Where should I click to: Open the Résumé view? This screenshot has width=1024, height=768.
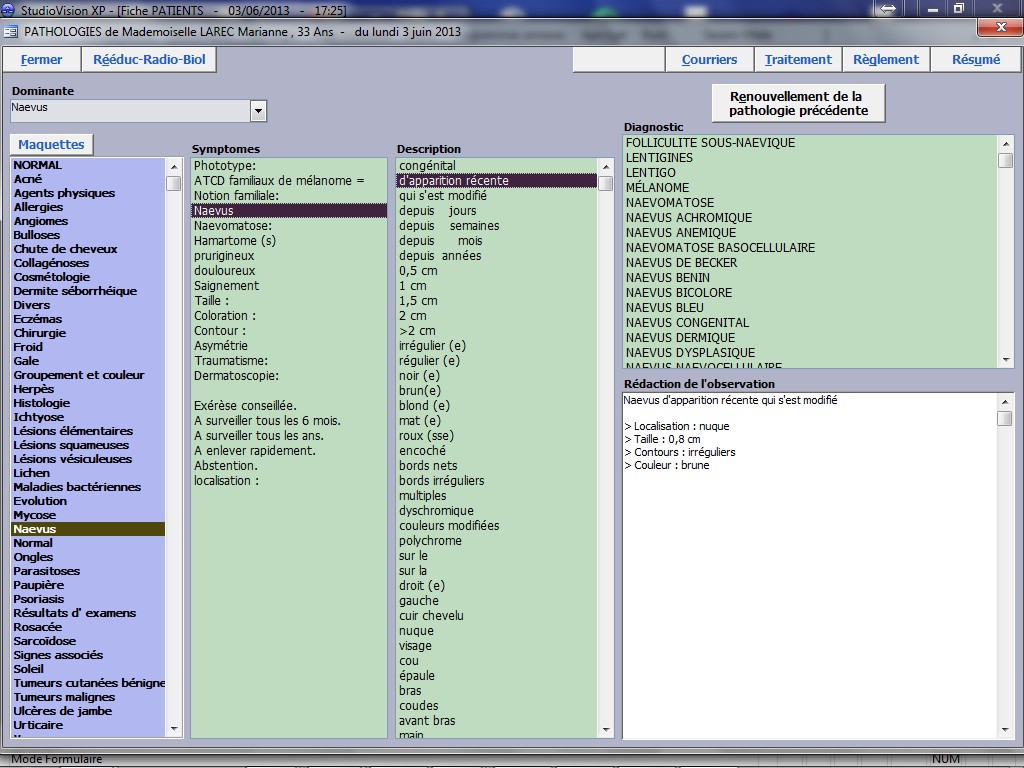click(x=975, y=60)
